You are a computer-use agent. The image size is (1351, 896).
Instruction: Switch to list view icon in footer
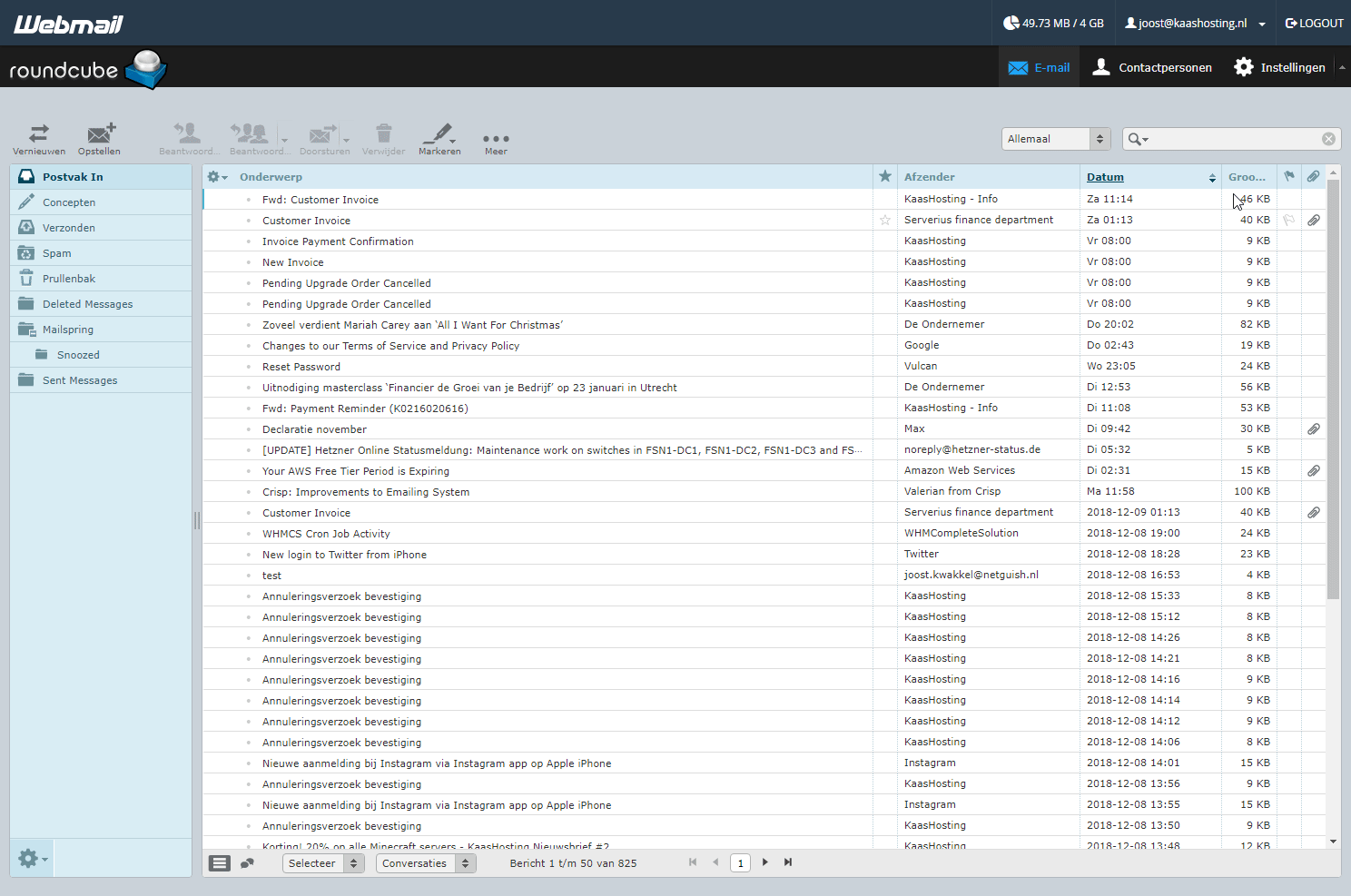click(220, 863)
